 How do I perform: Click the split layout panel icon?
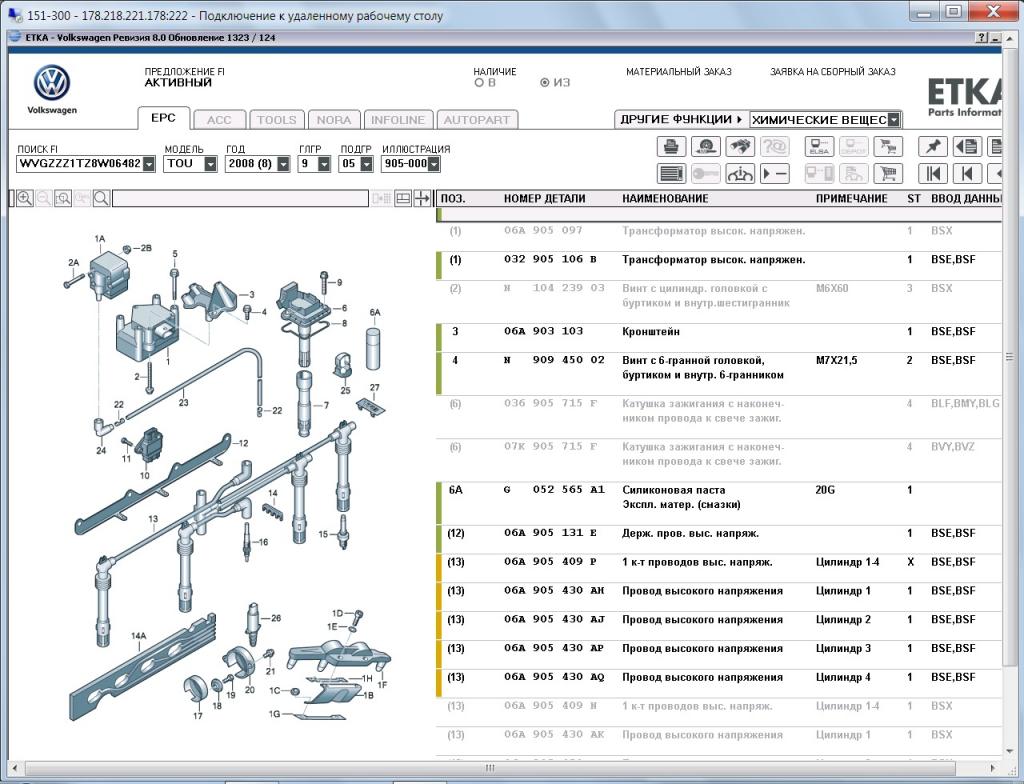(403, 198)
